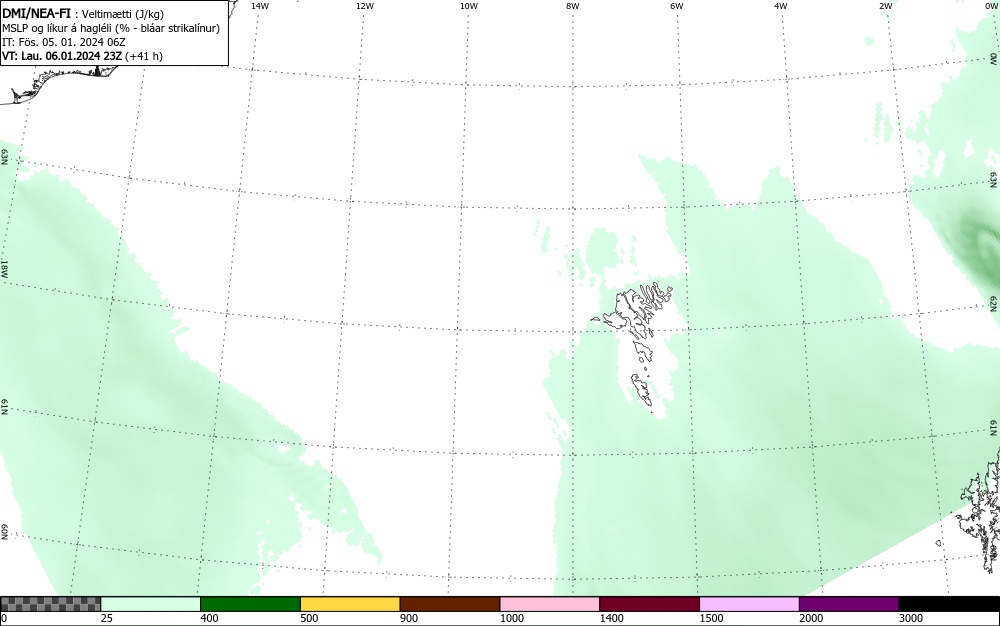Choose the yellow 500–900 legend swatch
Image resolution: width=1000 pixels, height=626 pixels.
pos(350,604)
